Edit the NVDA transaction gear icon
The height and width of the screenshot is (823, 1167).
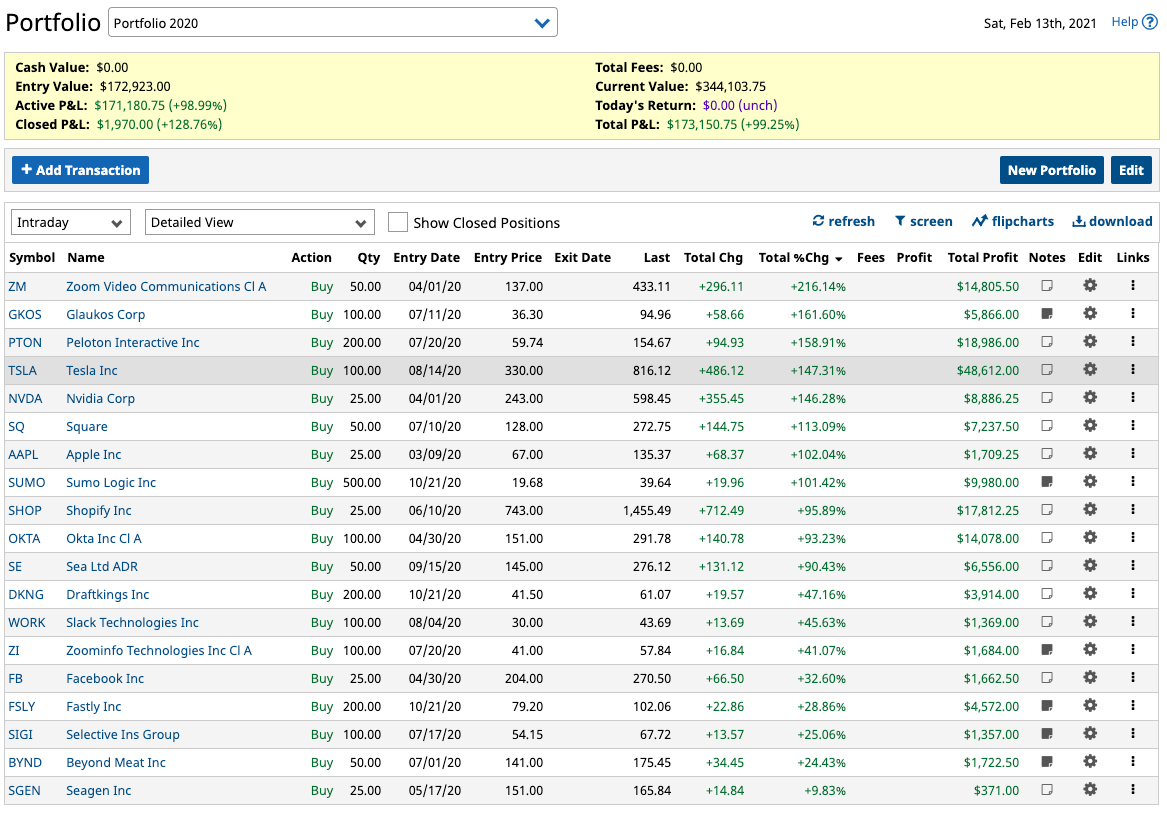pos(1090,398)
